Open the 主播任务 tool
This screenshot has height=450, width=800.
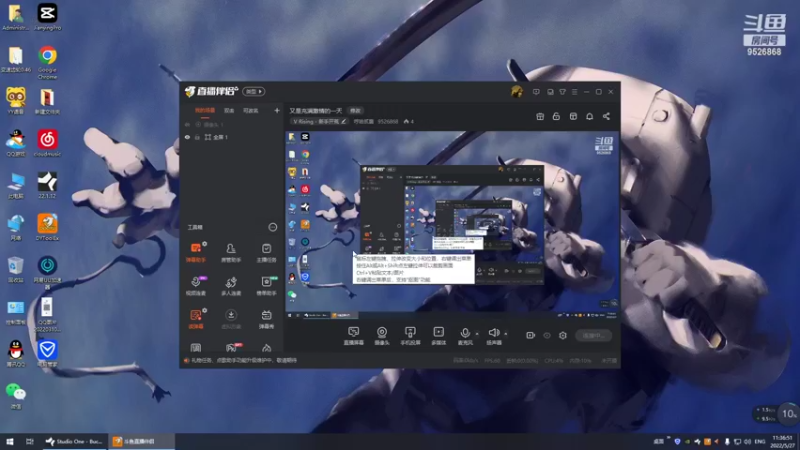click(266, 252)
